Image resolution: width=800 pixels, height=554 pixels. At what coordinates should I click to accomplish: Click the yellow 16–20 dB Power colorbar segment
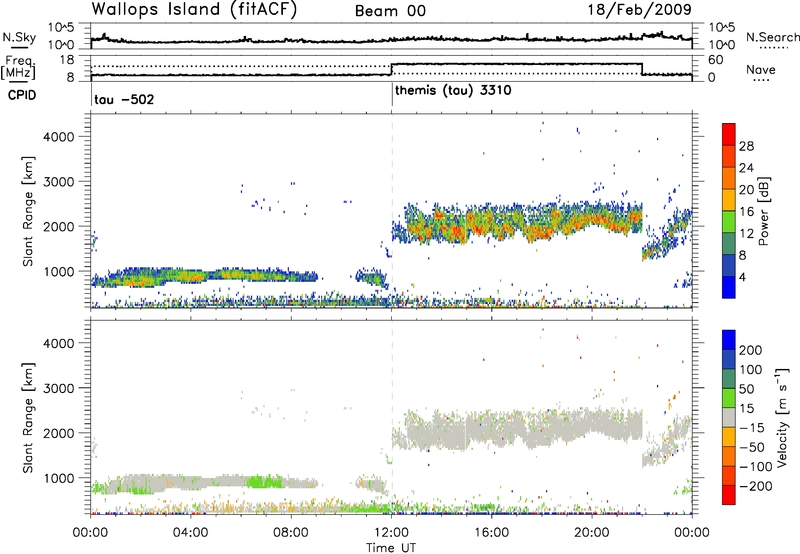729,199
